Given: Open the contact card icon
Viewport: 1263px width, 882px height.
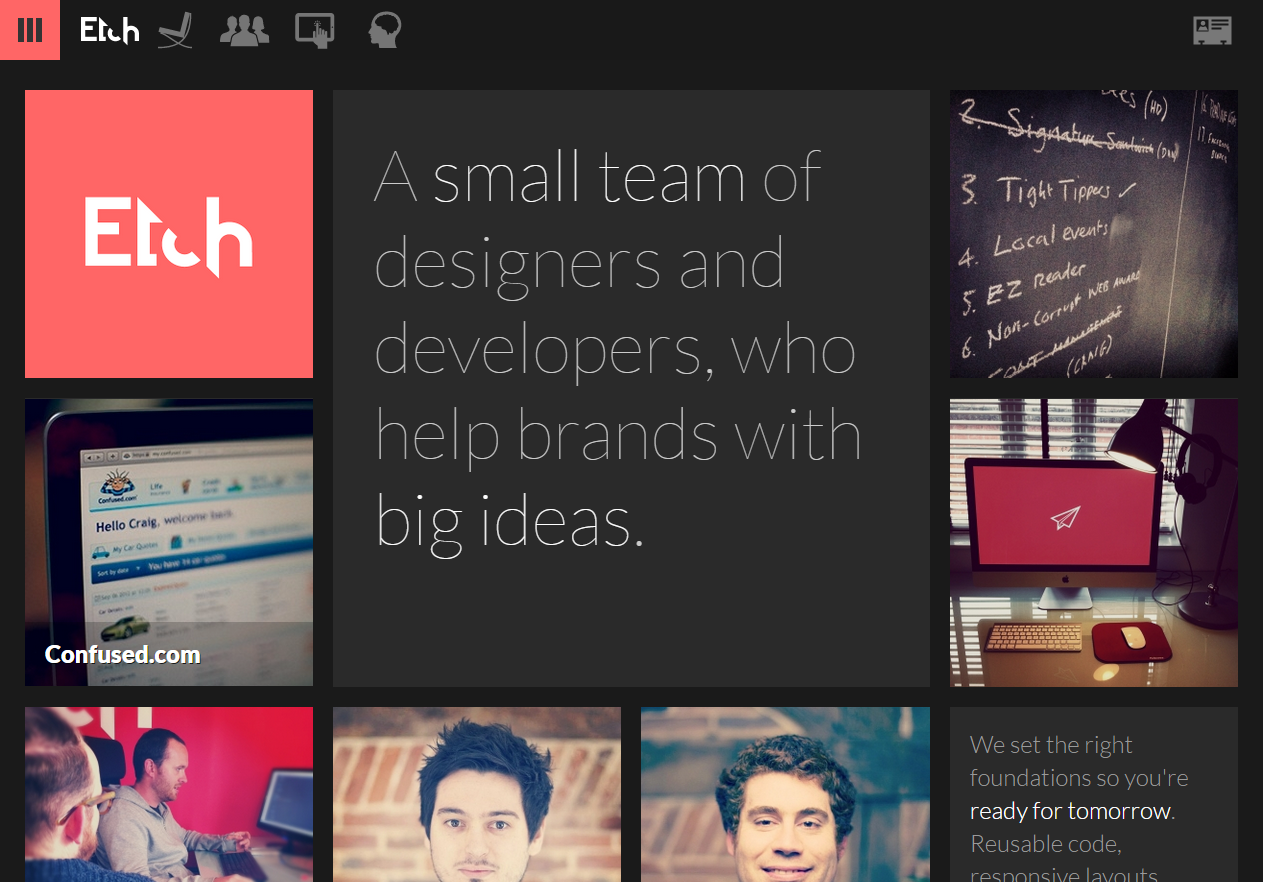Looking at the screenshot, I should pyautogui.click(x=1212, y=30).
